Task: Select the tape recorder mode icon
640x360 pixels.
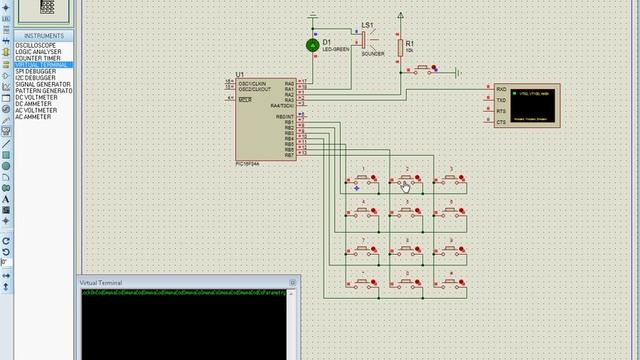Action: pyautogui.click(x=6, y=98)
